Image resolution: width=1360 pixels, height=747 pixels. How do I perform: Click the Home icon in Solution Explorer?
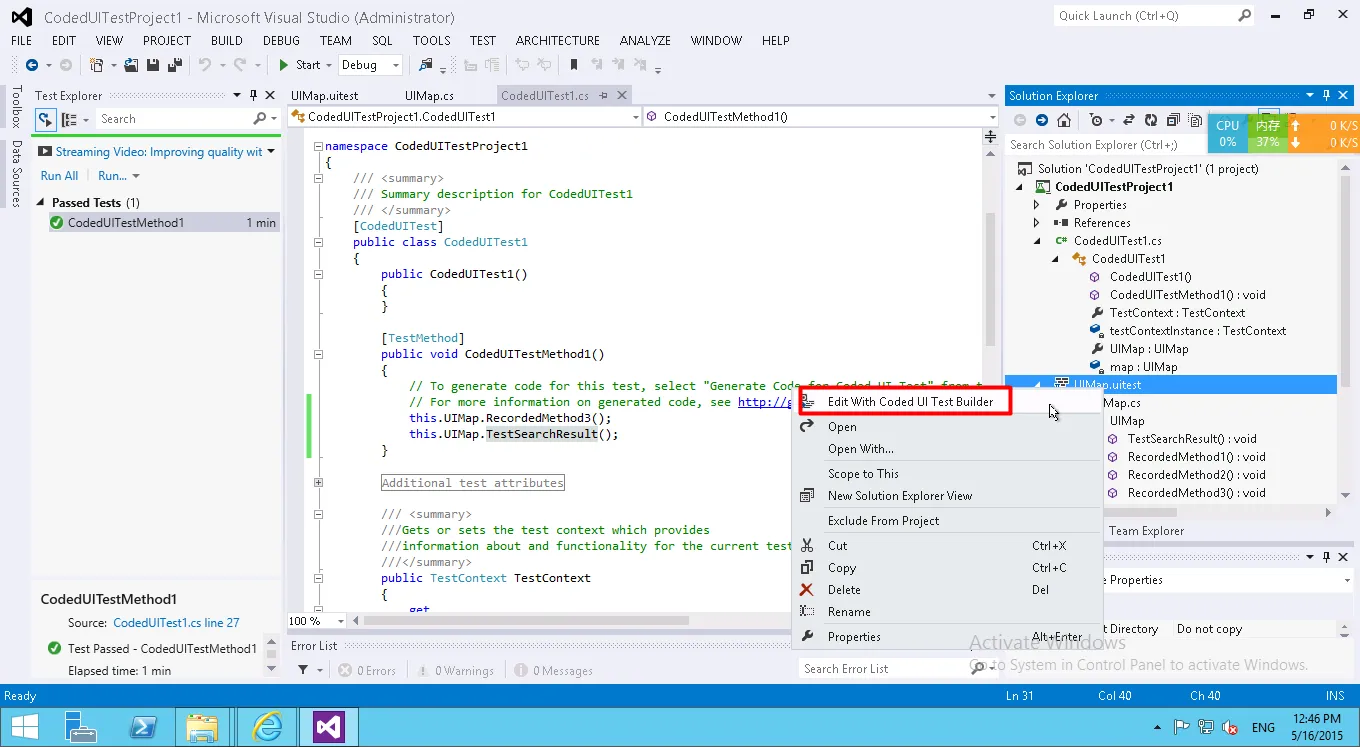coord(1064,120)
